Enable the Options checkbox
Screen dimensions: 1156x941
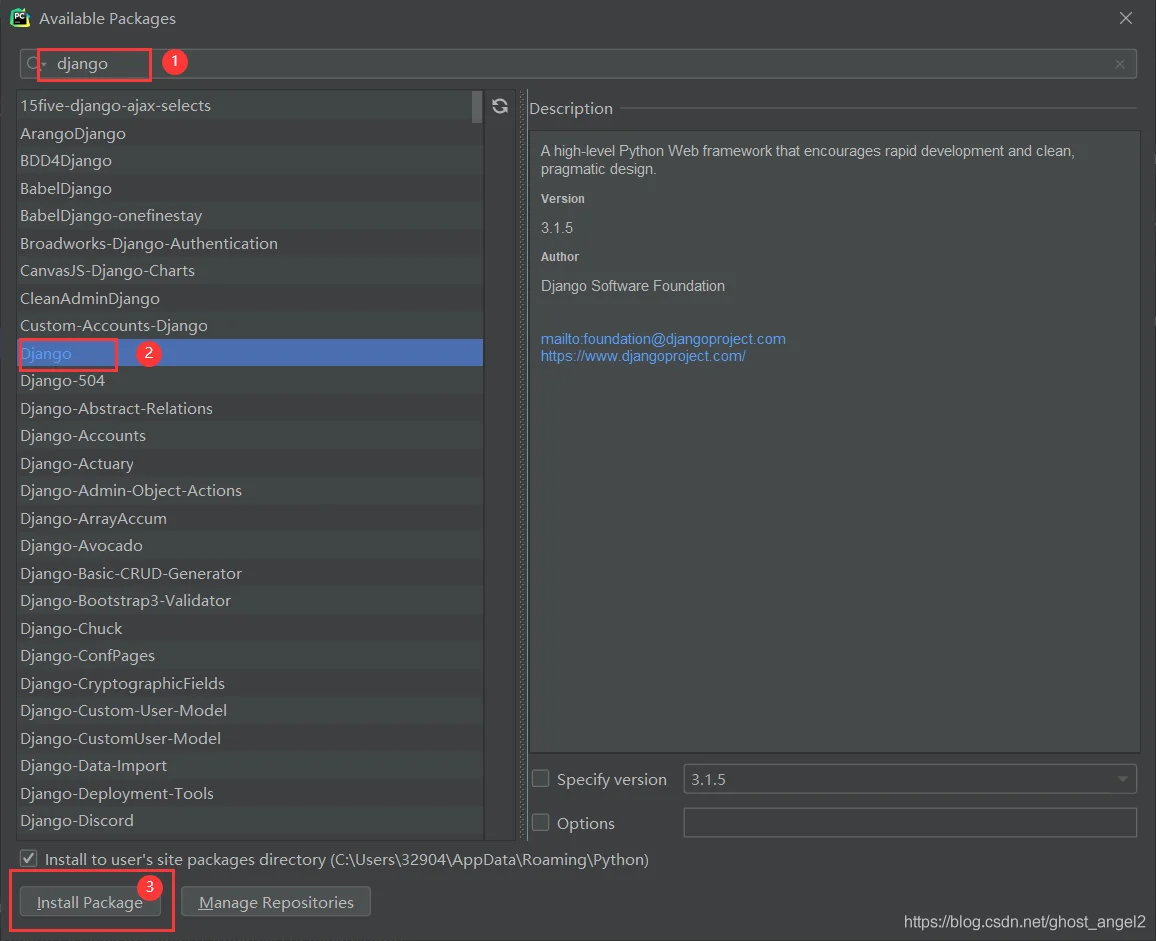(540, 822)
